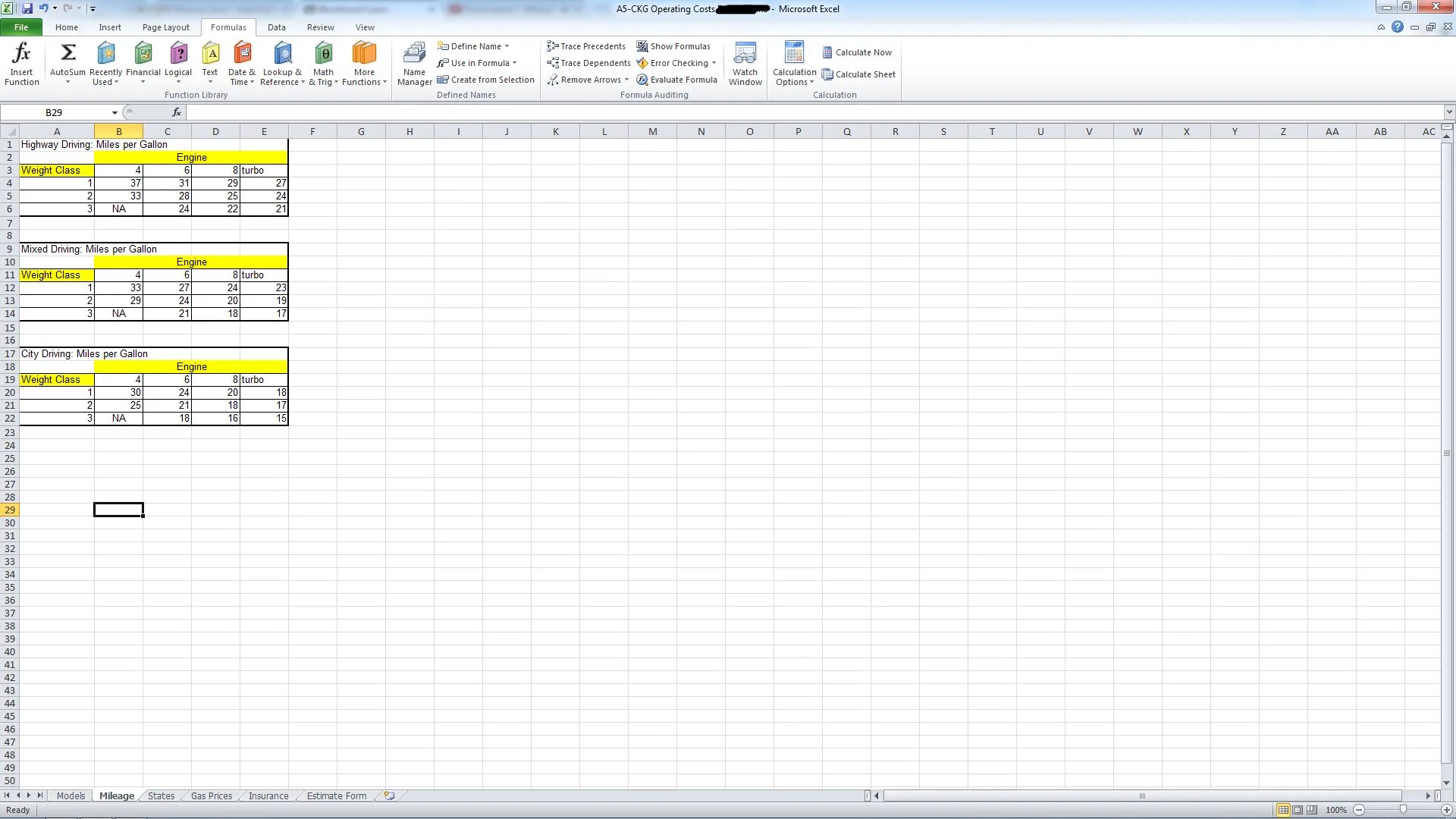Click Trace Precedents
Screen dimensions: 1456x819
point(586,46)
